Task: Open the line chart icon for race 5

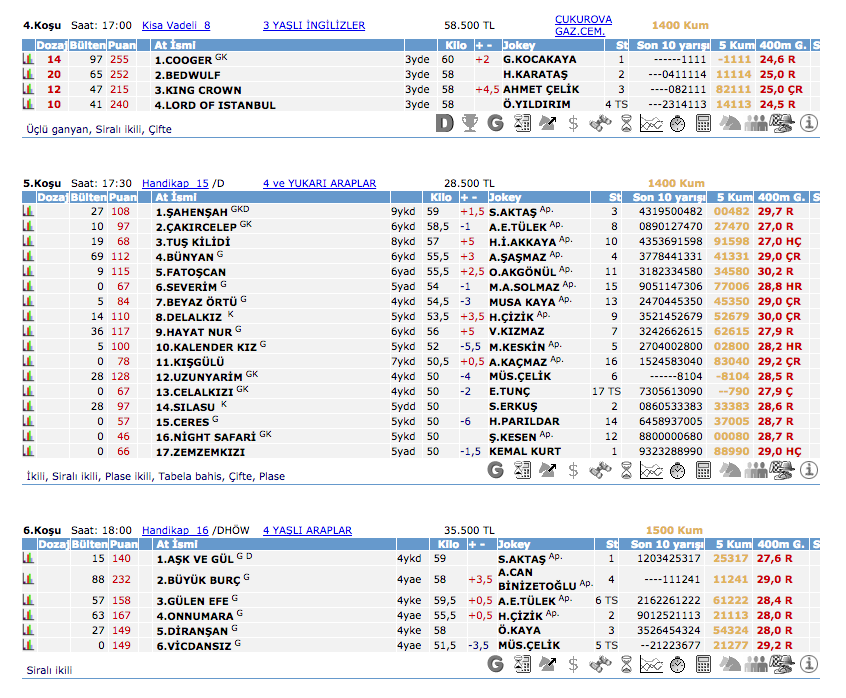Action: click(651, 471)
